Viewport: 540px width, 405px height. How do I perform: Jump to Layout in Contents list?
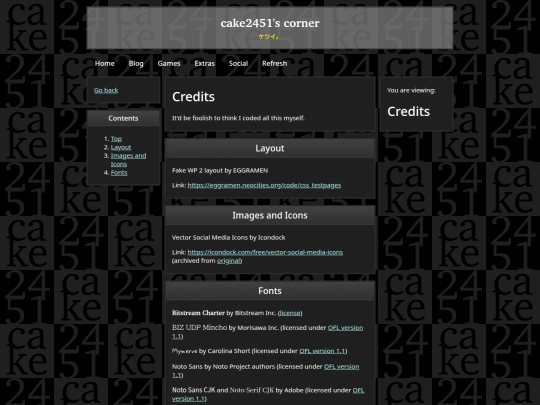click(121, 147)
